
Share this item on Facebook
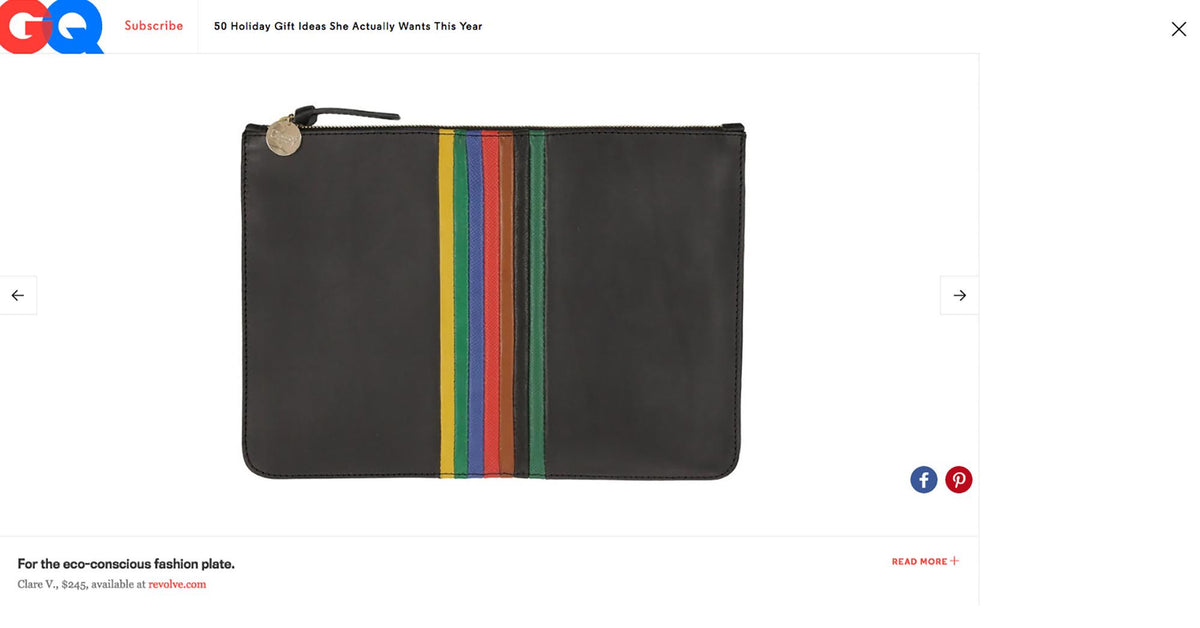click(924, 480)
